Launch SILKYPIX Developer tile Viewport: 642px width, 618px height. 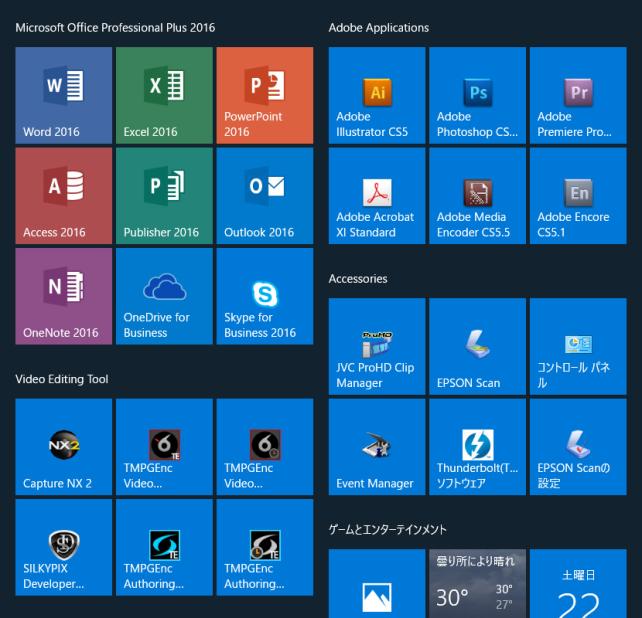(63, 547)
